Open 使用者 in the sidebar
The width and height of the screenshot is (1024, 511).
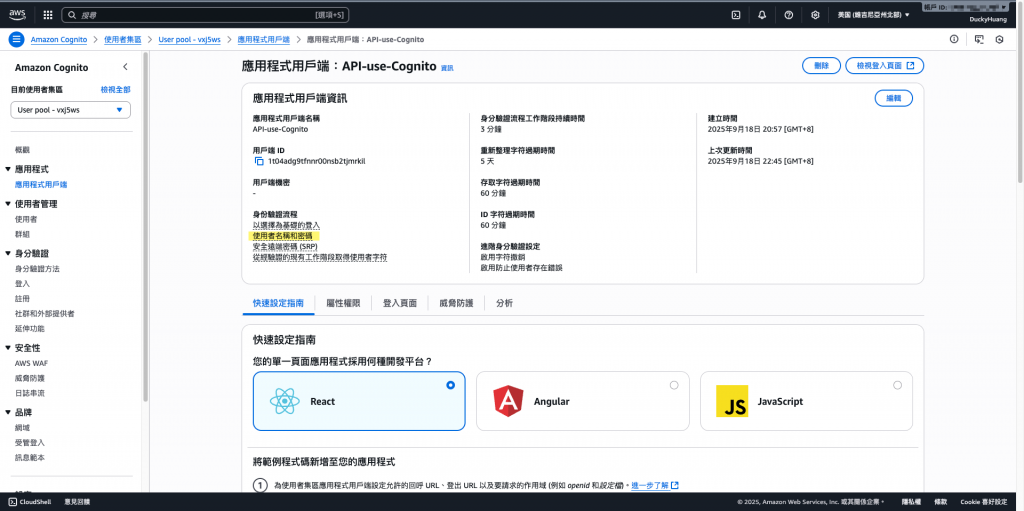point(26,220)
